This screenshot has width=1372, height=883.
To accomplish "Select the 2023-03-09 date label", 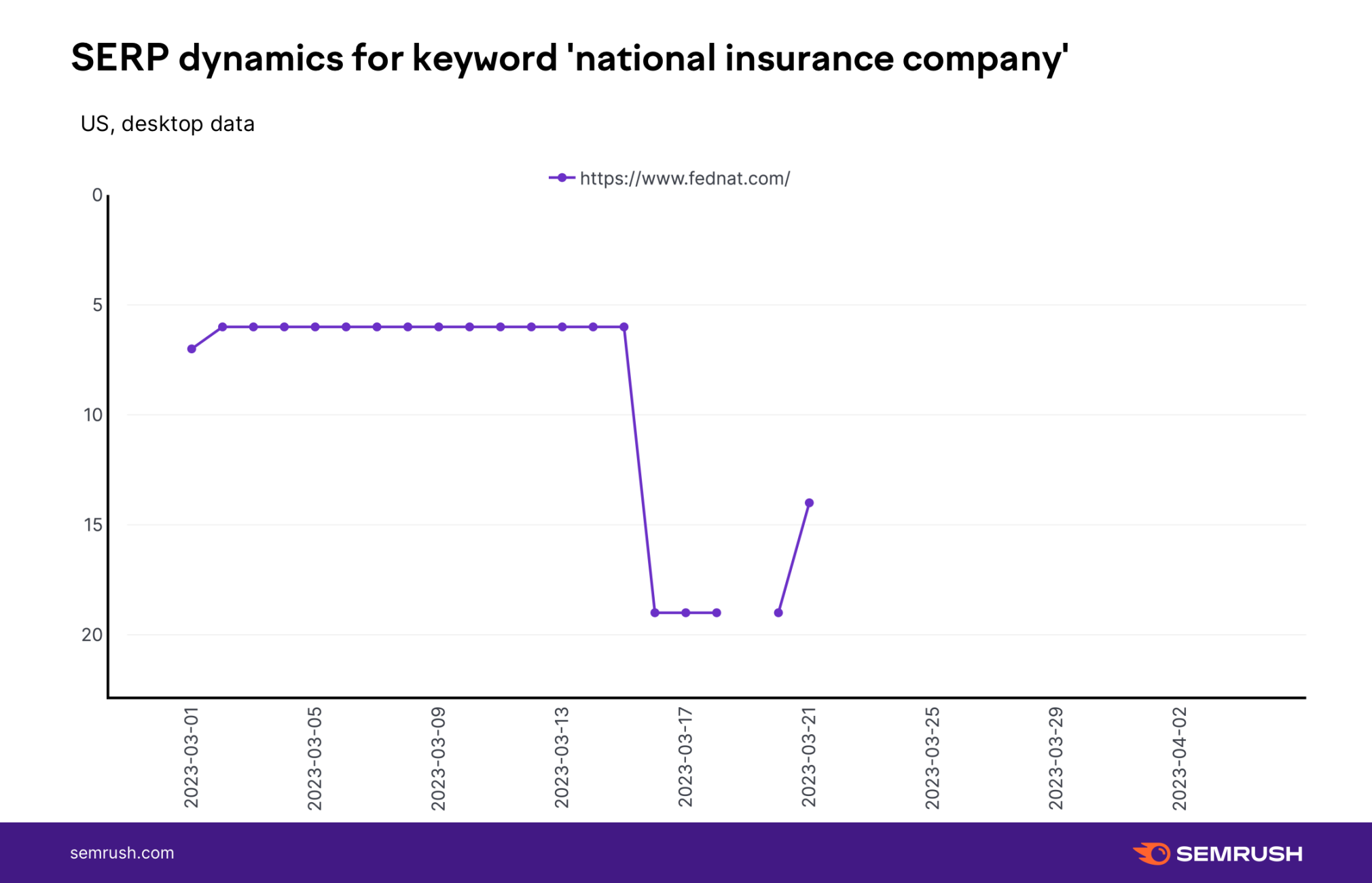I will coord(439,758).
